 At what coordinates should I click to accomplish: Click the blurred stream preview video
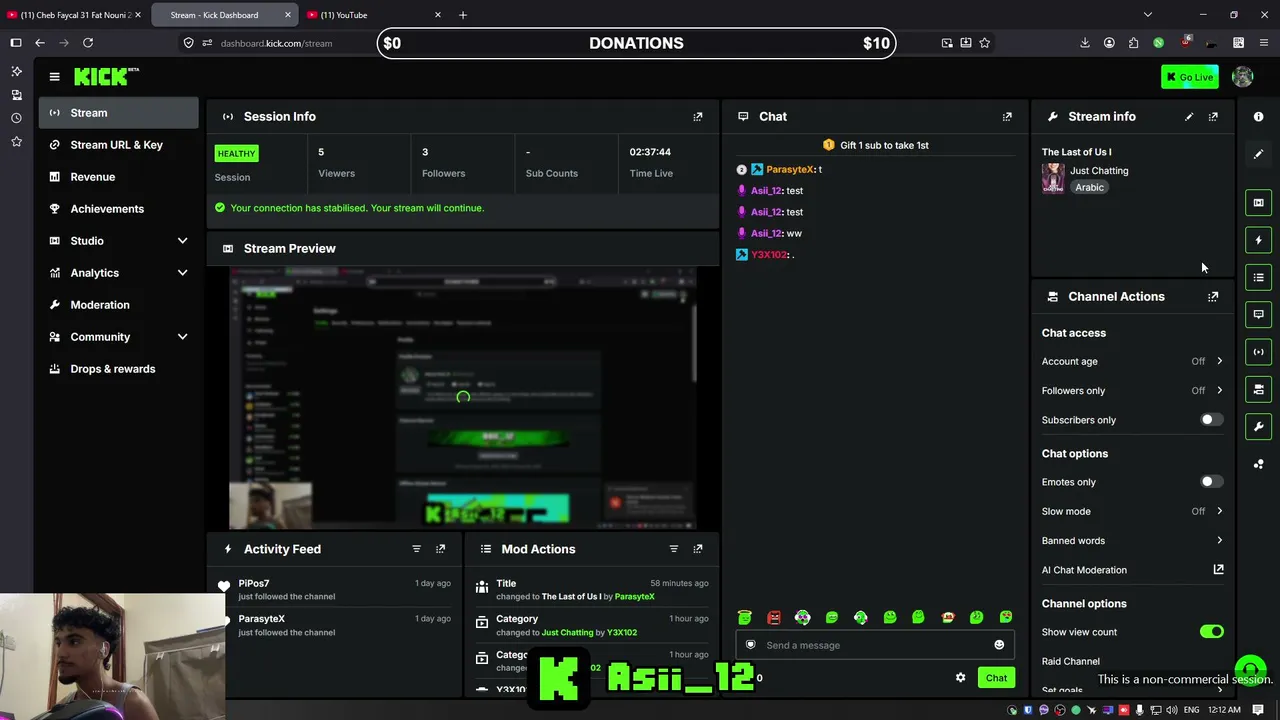point(462,398)
